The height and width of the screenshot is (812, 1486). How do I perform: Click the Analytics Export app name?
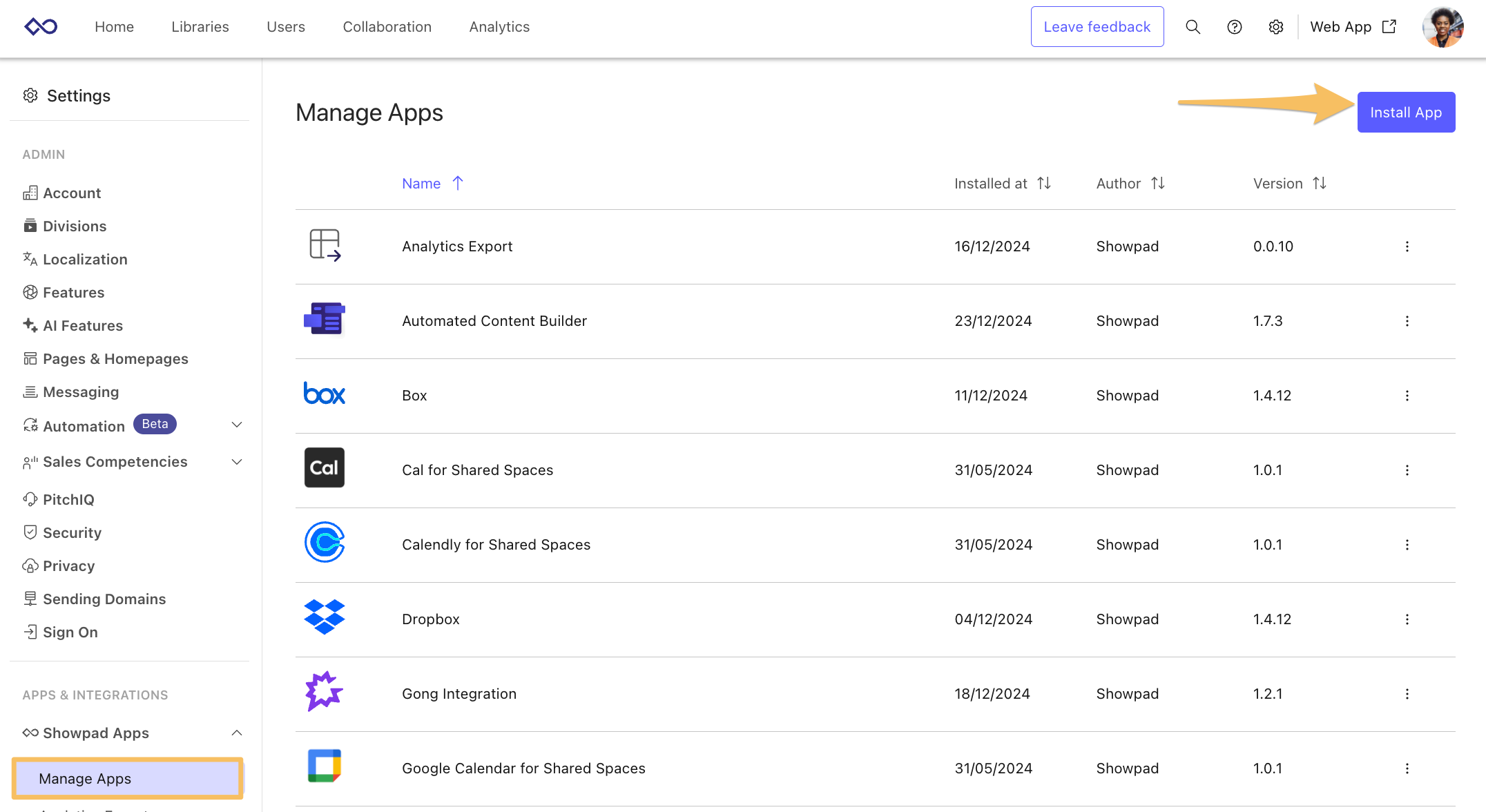[x=457, y=246]
